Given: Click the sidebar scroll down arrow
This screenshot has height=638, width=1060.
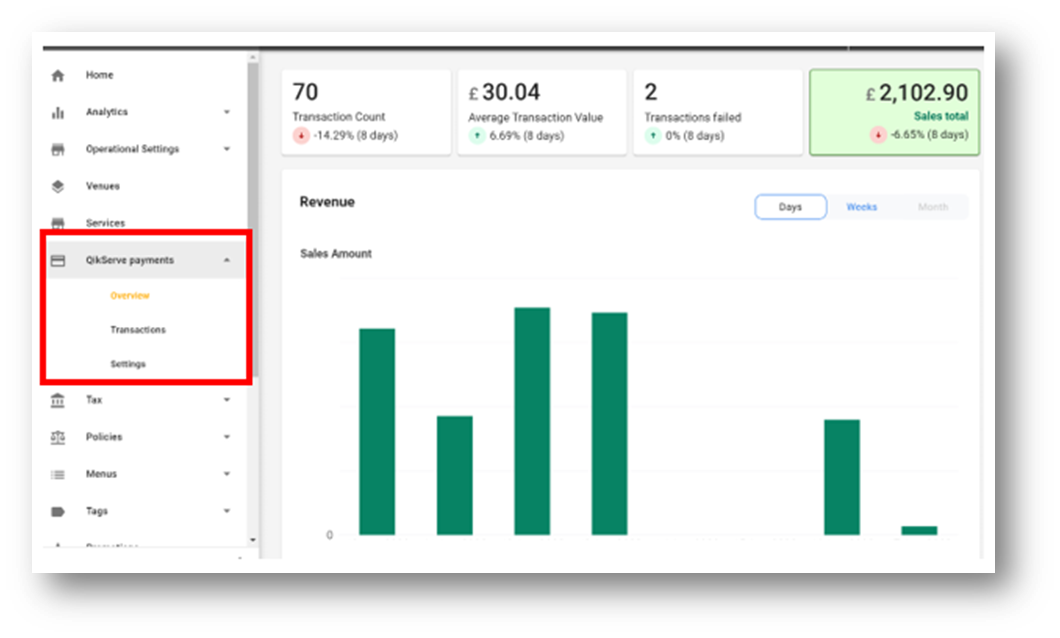Looking at the screenshot, I should coord(253,540).
